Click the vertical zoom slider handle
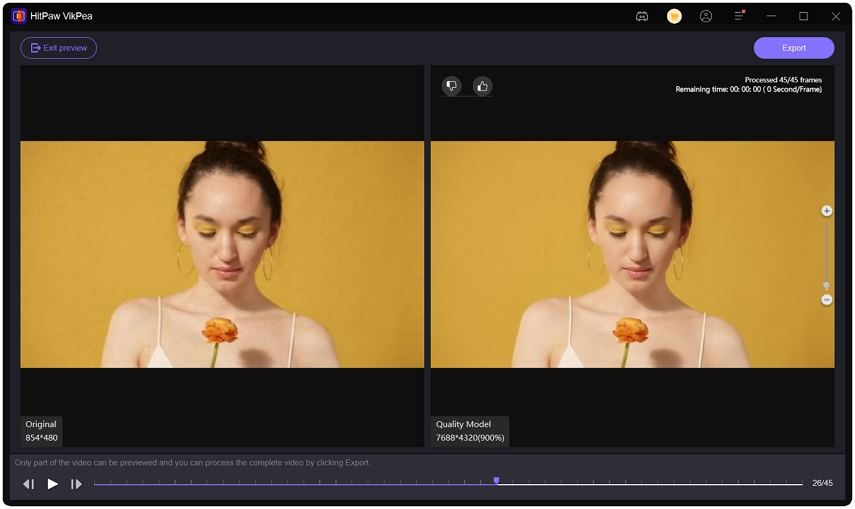Image resolution: width=855 pixels, height=509 pixels. click(x=826, y=285)
